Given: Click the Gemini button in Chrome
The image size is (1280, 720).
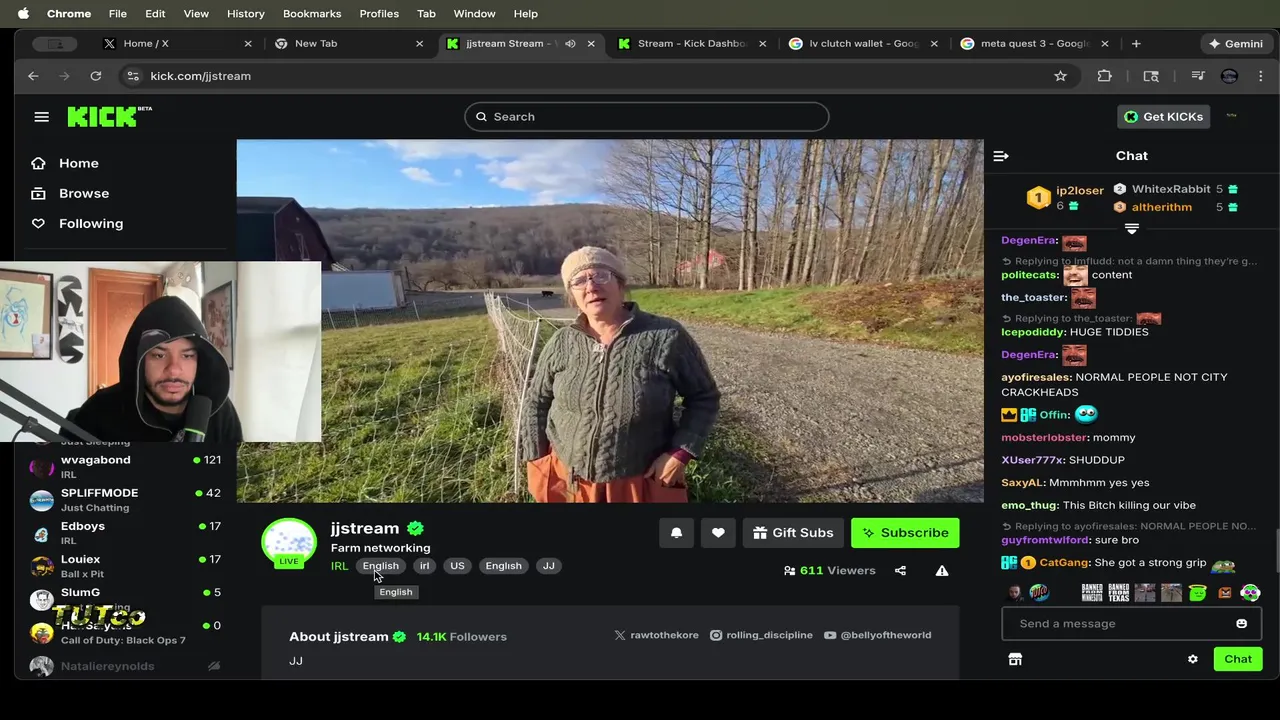Looking at the screenshot, I should coord(1236,44).
